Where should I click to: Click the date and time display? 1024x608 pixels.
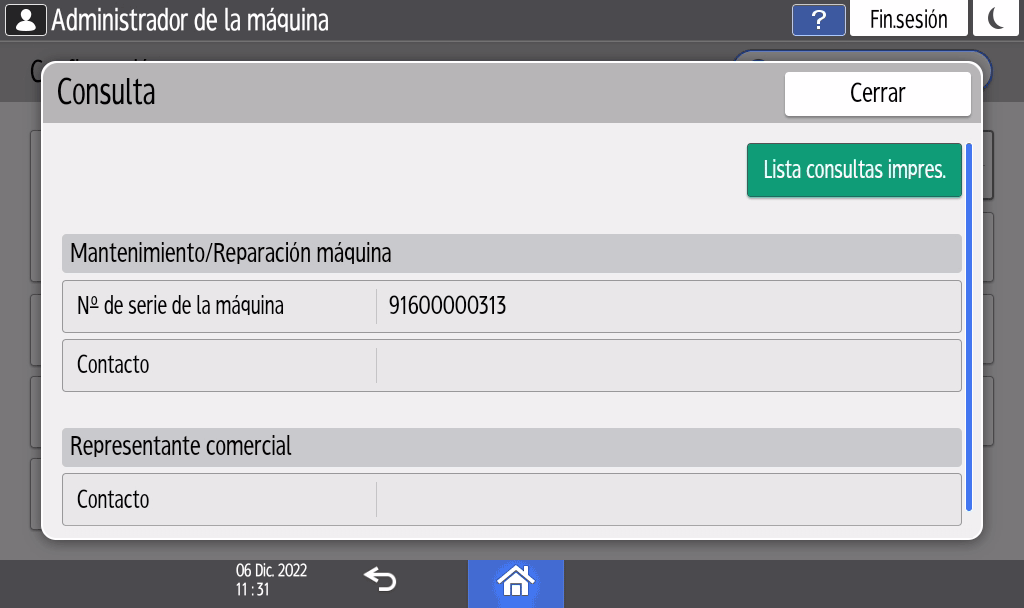coord(271,580)
